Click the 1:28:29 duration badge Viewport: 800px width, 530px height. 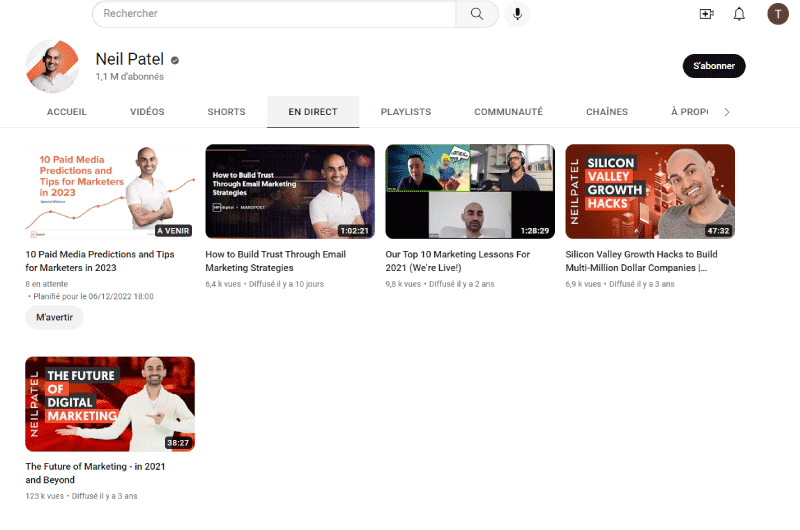(535, 231)
